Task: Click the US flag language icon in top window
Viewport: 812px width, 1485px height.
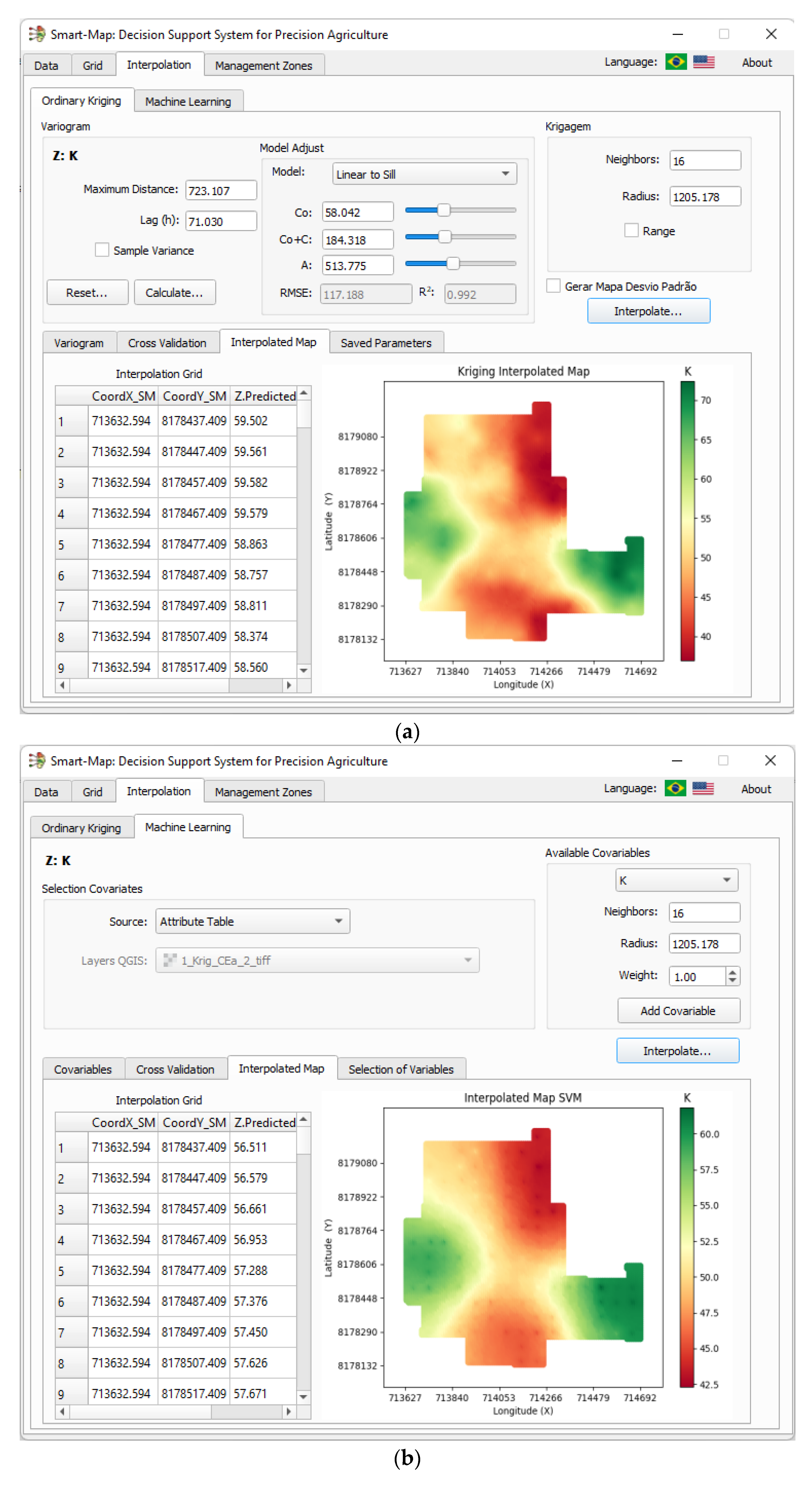Action: click(x=703, y=62)
